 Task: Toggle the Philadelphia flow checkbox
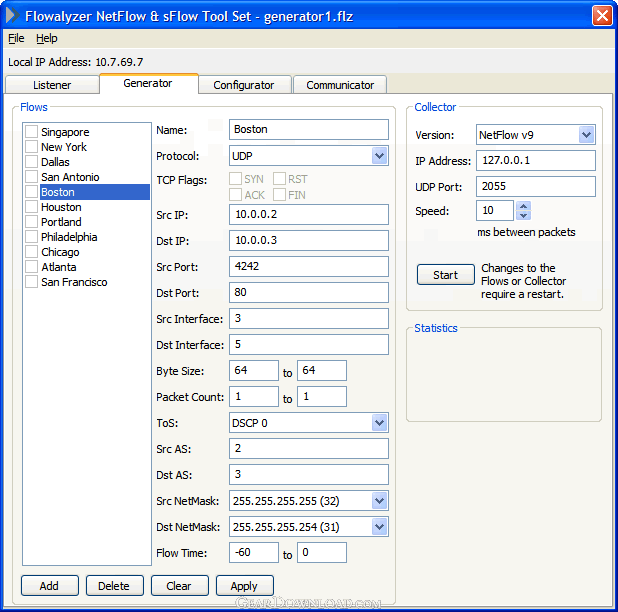pyautogui.click(x=32, y=236)
